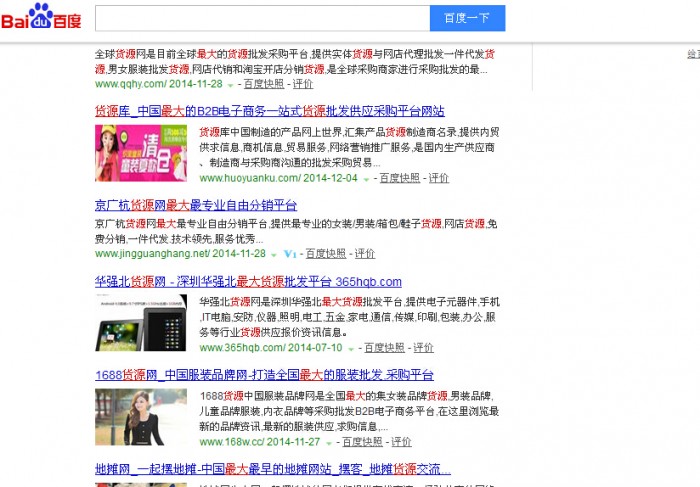Click the 全球货源网 description snippet text

pos(295,62)
